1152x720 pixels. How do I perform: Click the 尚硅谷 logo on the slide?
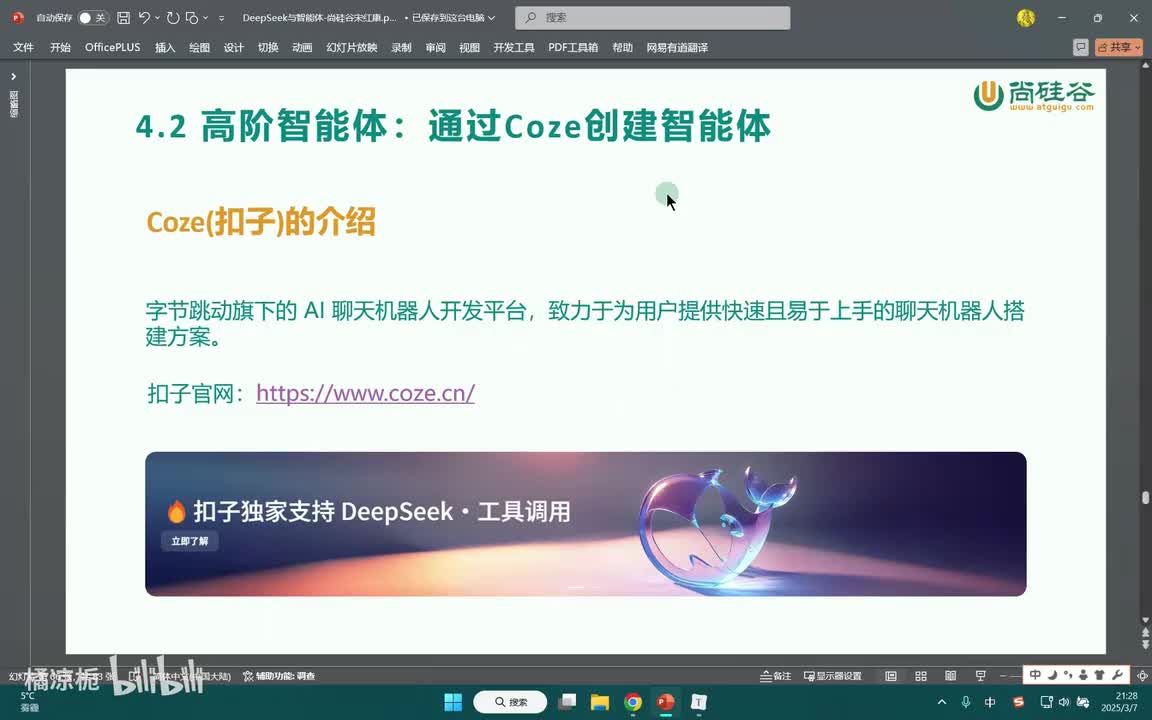point(1034,96)
